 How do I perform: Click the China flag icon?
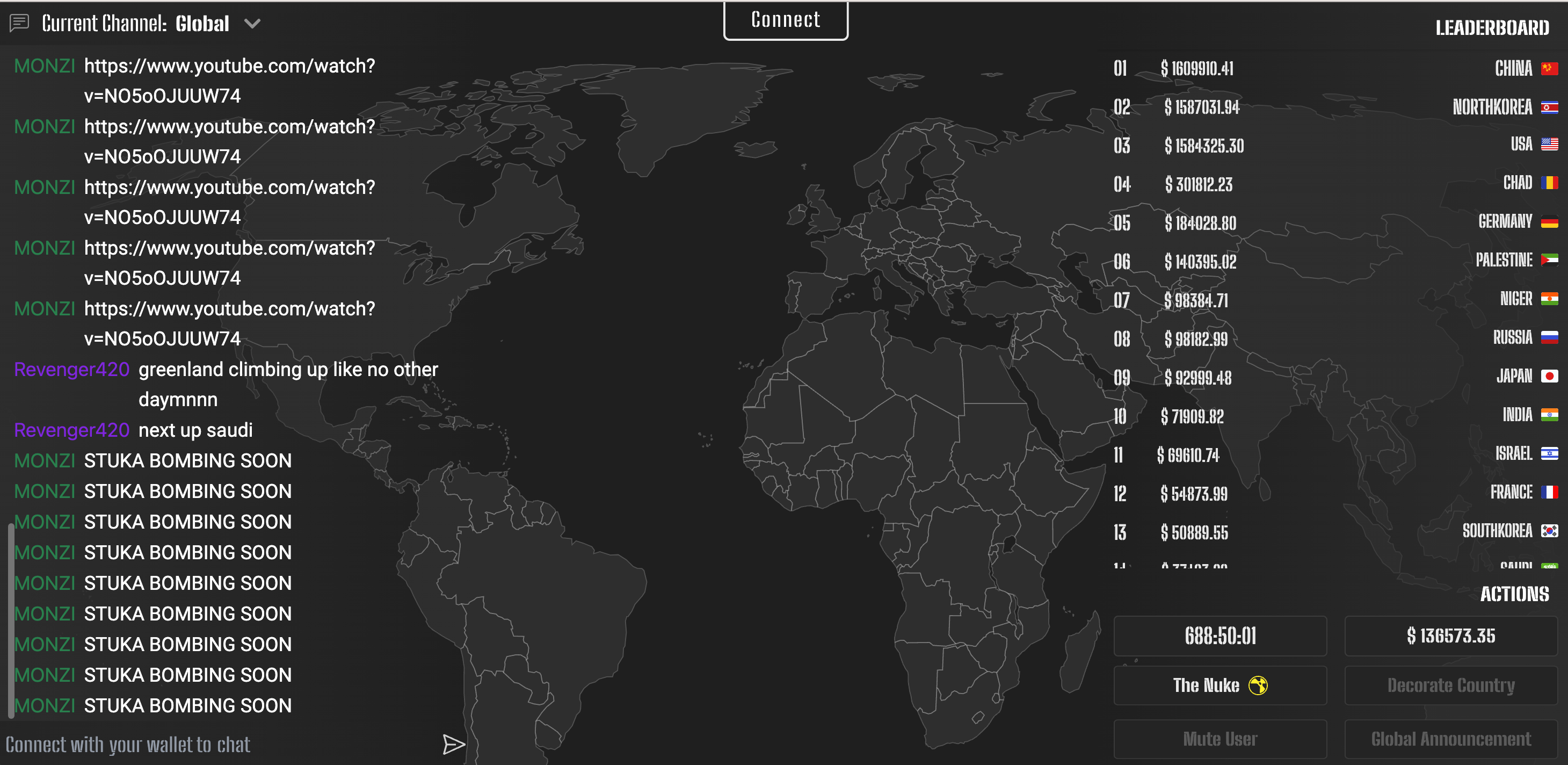pos(1549,68)
